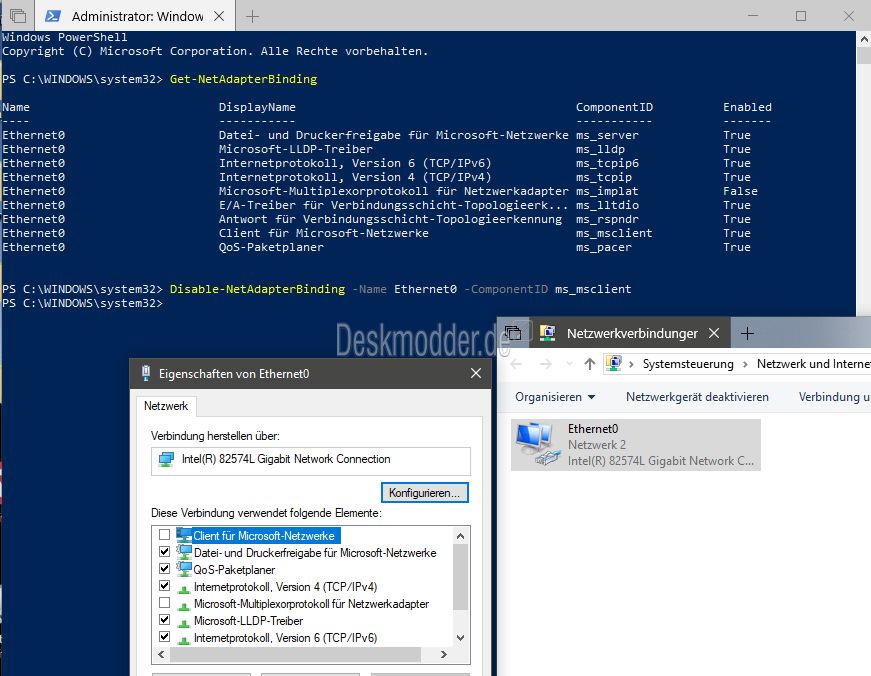Click Netzwerkgerät deaktivieren command
The width and height of the screenshot is (871, 676).
697,397
